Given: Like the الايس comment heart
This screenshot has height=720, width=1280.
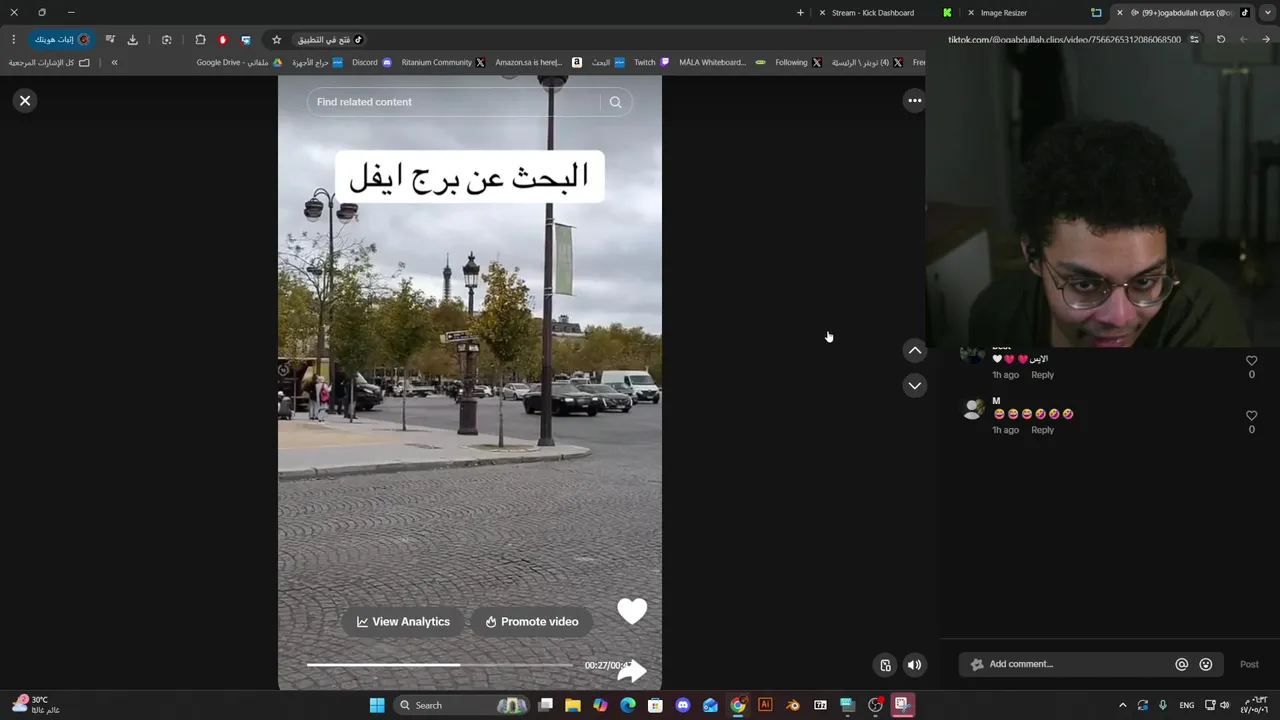Looking at the screenshot, I should 1251,361.
